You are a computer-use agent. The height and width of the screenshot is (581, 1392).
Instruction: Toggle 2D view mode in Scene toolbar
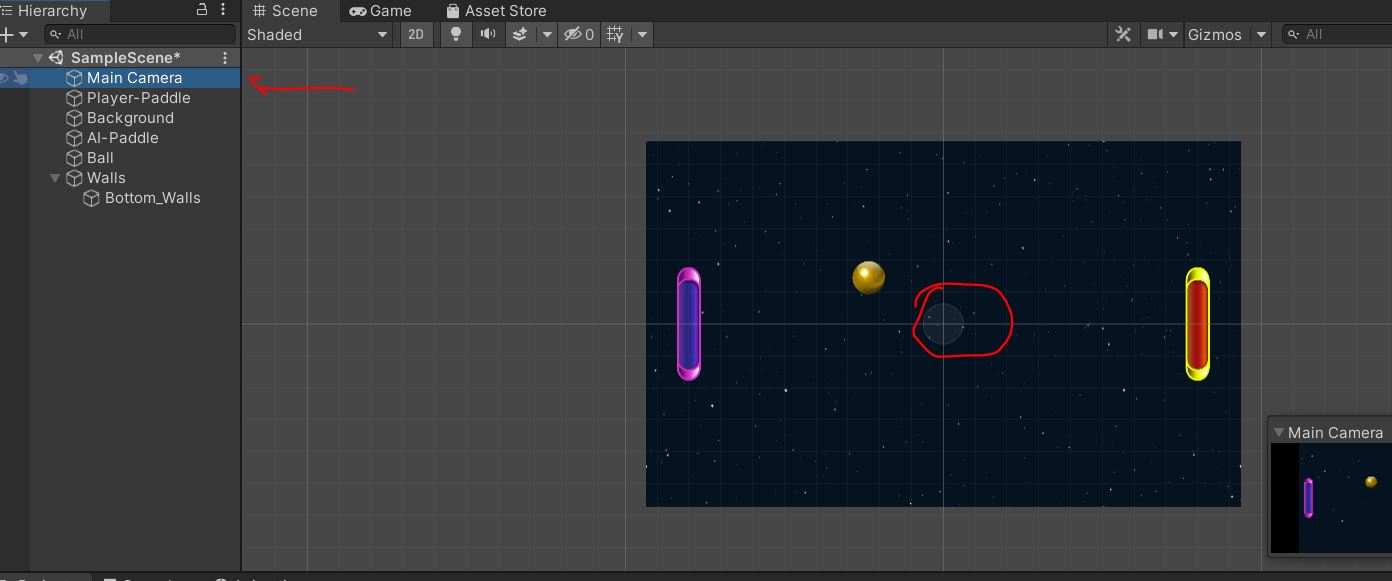(x=416, y=34)
